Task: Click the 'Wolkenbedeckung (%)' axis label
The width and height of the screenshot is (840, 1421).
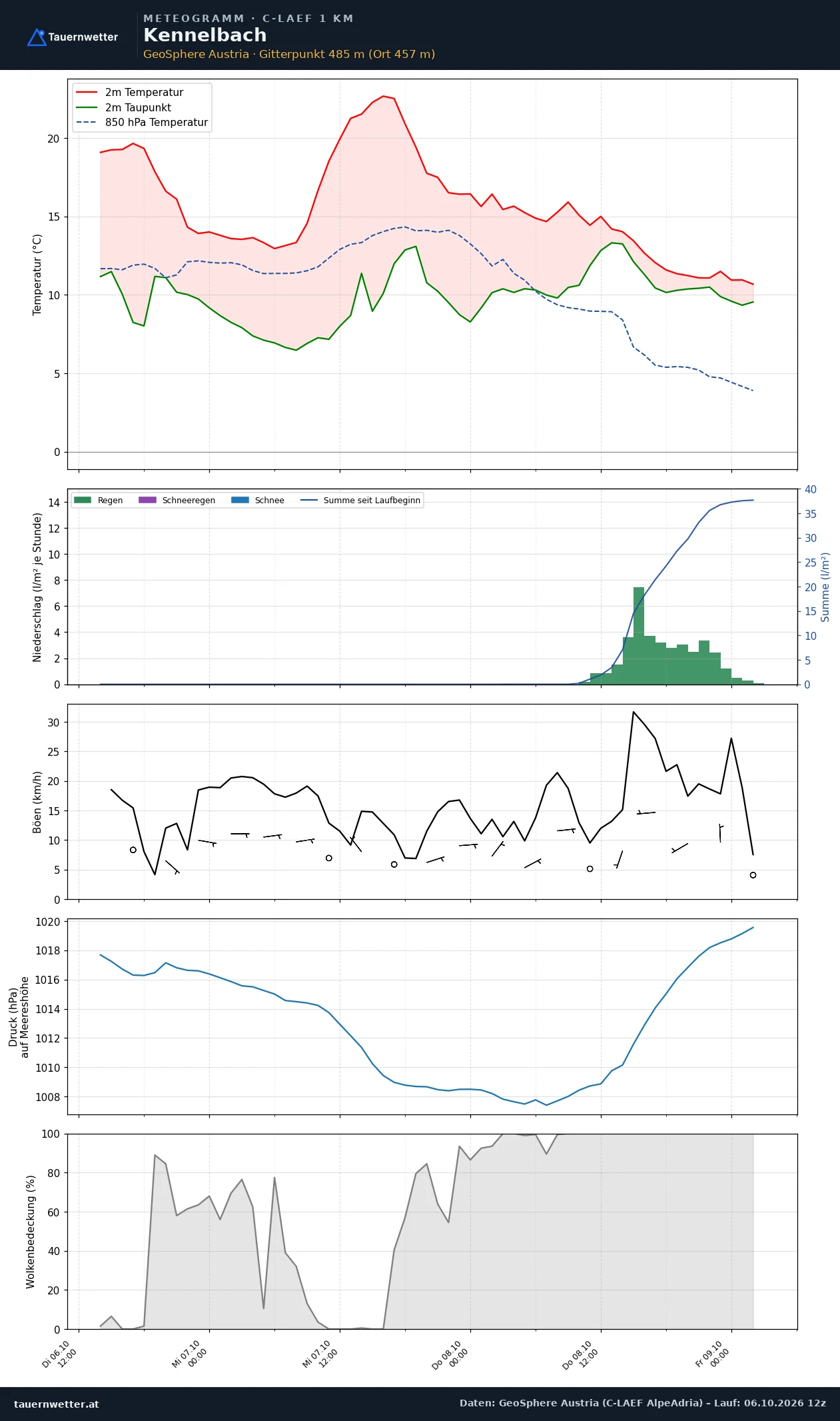Action: point(30,1232)
